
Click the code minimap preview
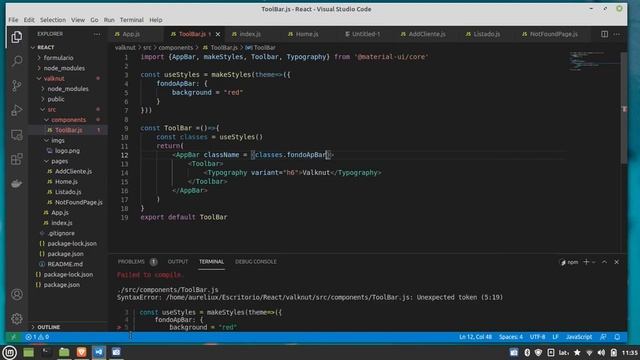(594, 61)
